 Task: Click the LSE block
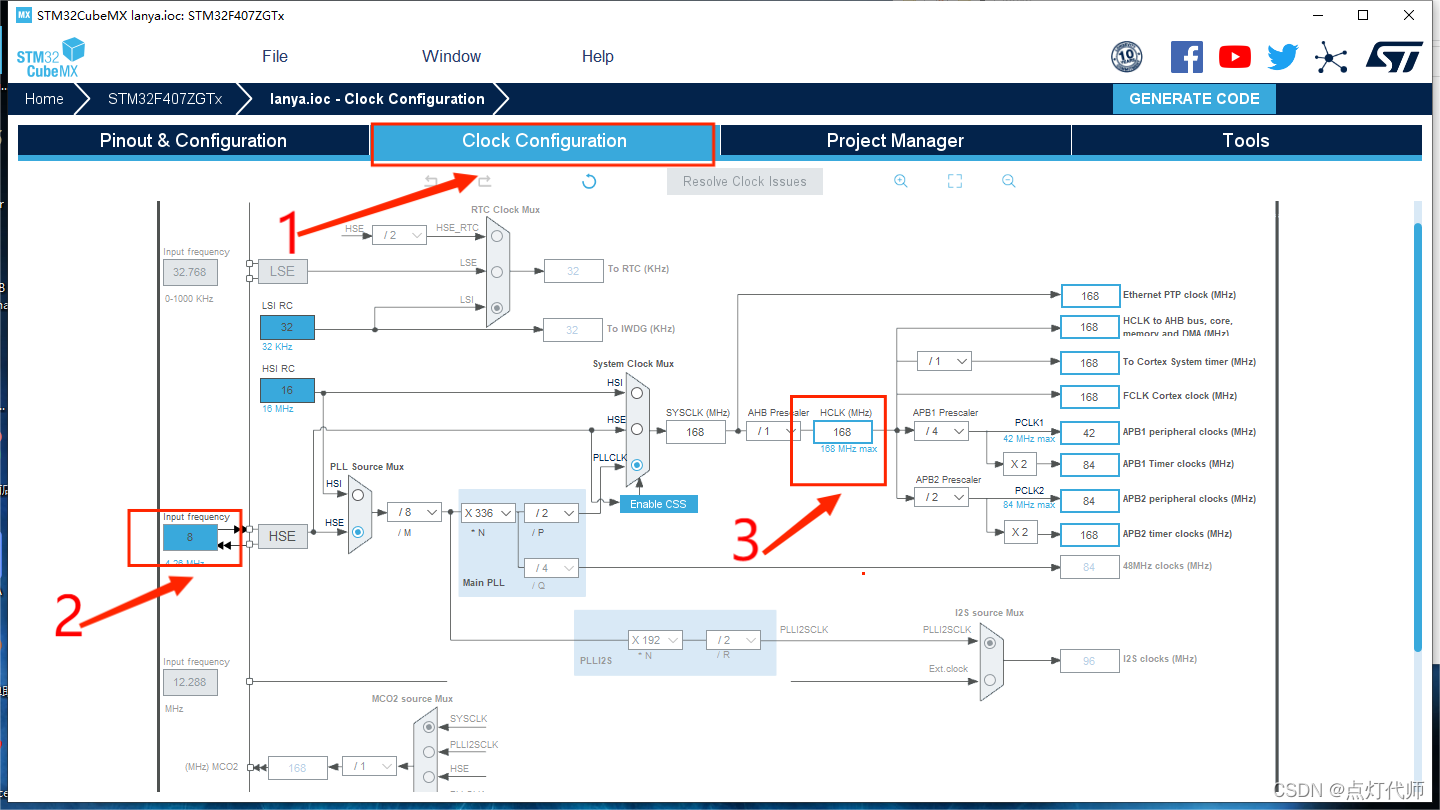pos(282,271)
